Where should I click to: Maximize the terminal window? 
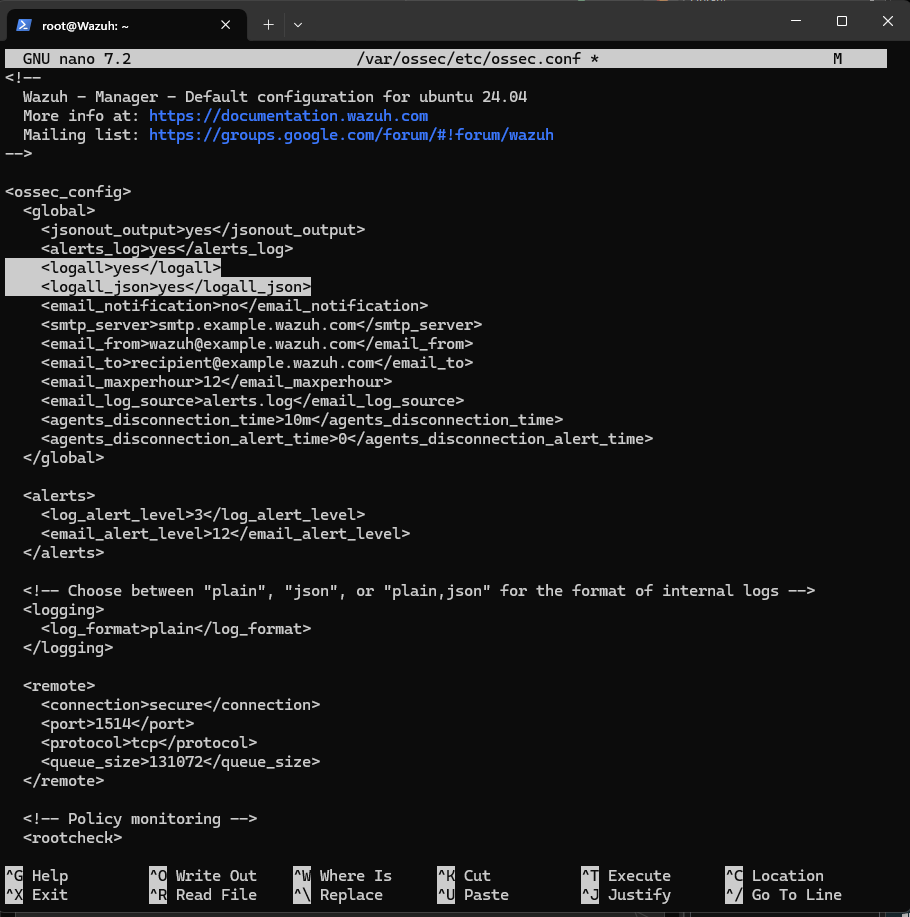[x=841, y=21]
